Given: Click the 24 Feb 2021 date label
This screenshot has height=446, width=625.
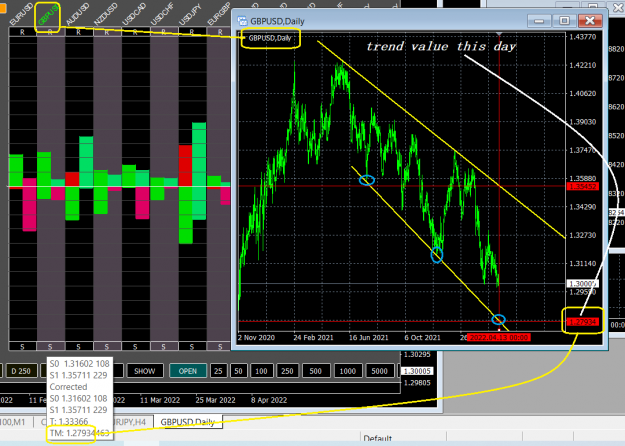Looking at the screenshot, I should 313,338.
